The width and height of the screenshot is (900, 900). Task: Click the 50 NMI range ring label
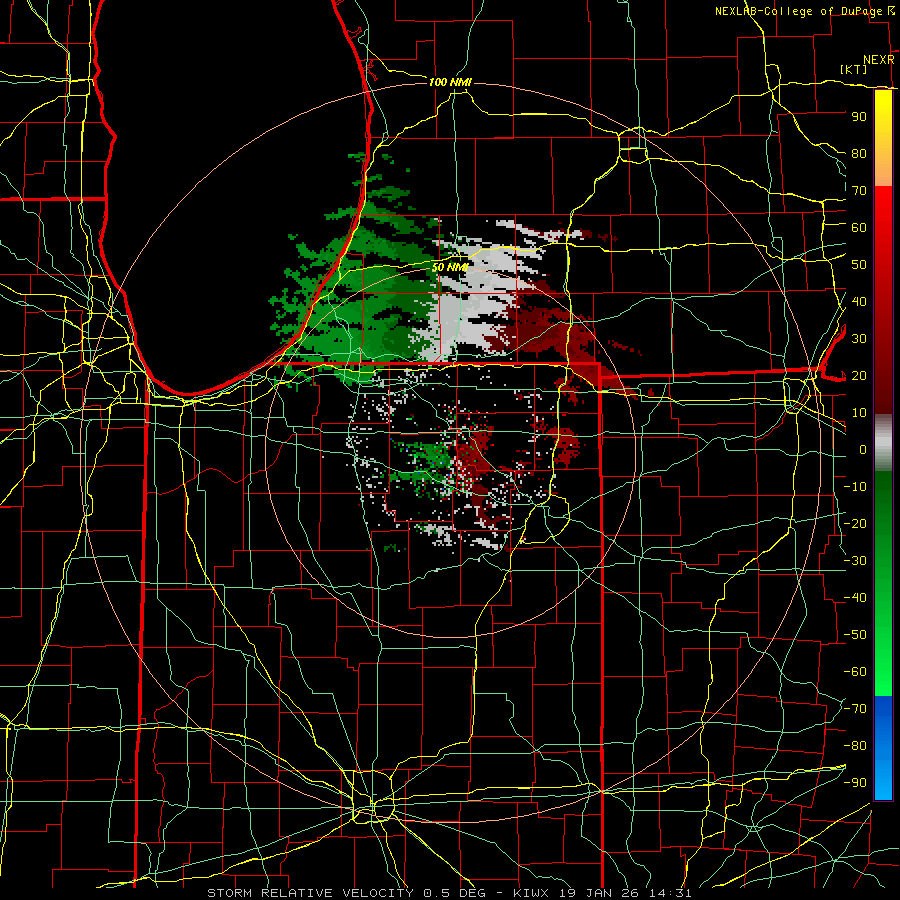[450, 267]
